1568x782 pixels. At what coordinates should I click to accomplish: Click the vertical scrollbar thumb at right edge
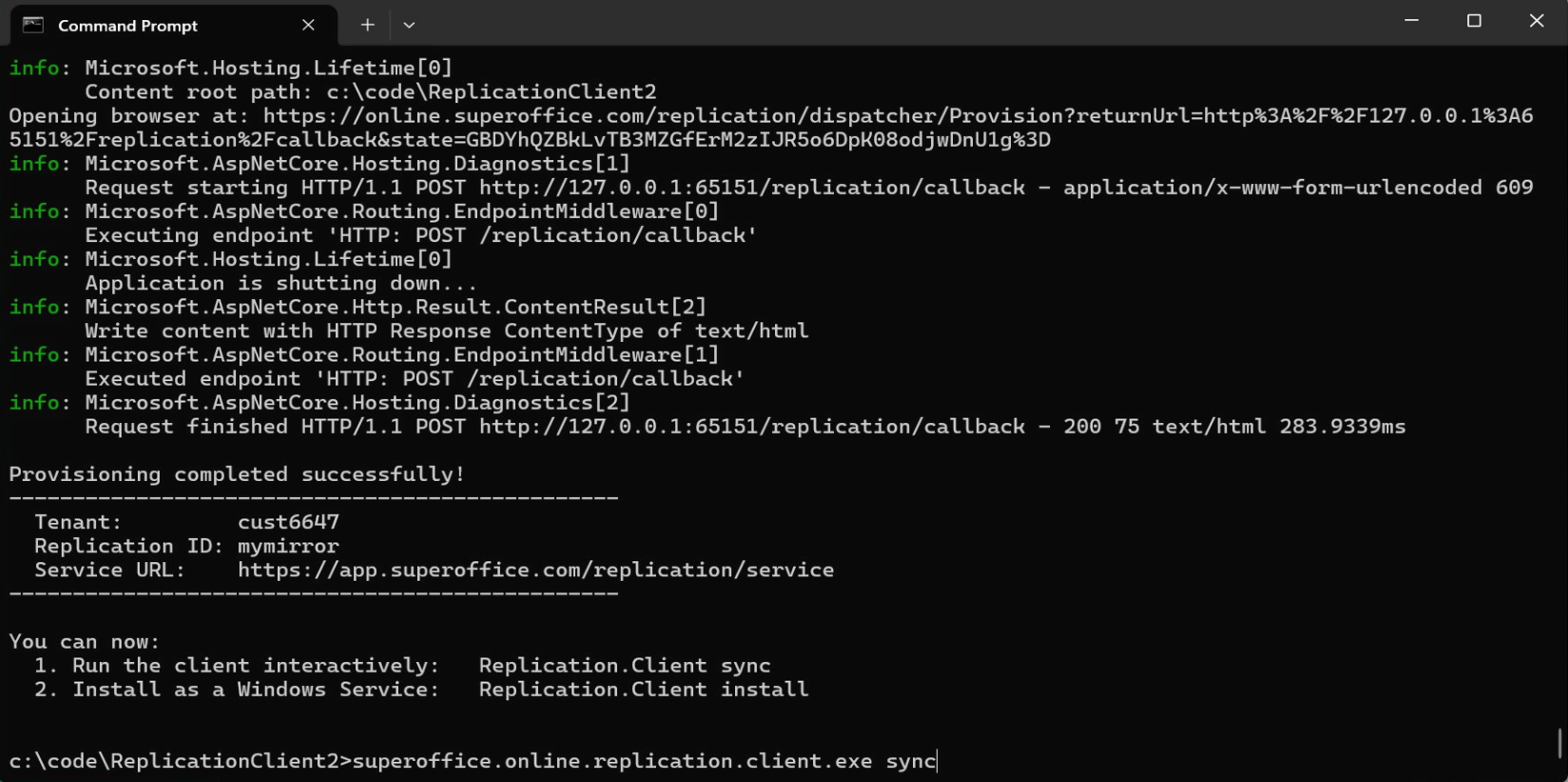pos(1560,743)
